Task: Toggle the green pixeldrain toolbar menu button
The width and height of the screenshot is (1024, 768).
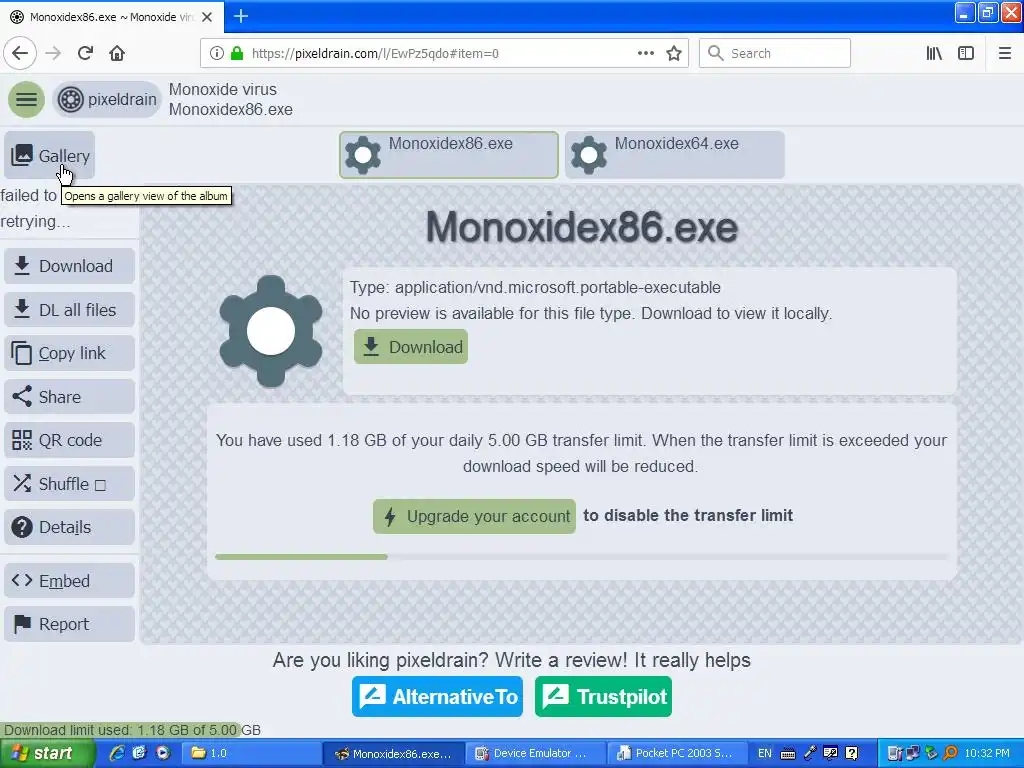Action: point(26,99)
